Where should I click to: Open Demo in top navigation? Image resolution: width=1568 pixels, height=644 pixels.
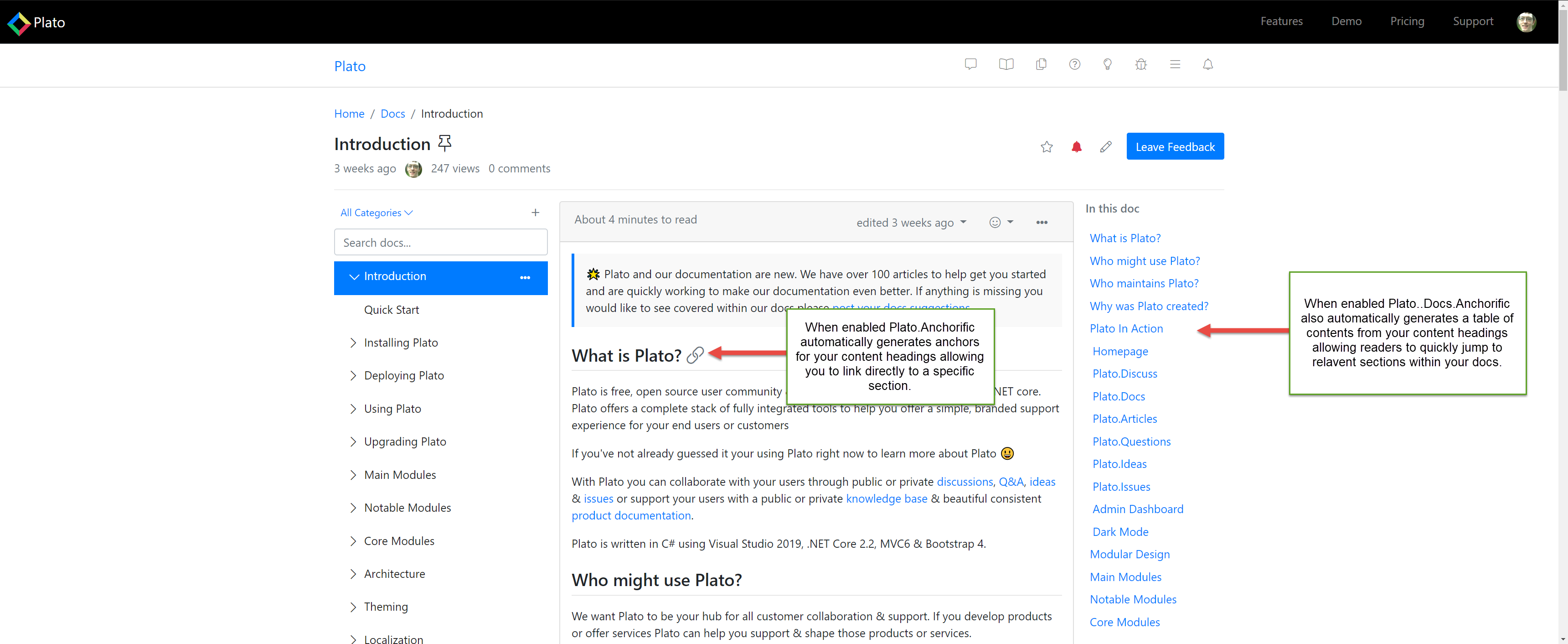coord(1346,21)
